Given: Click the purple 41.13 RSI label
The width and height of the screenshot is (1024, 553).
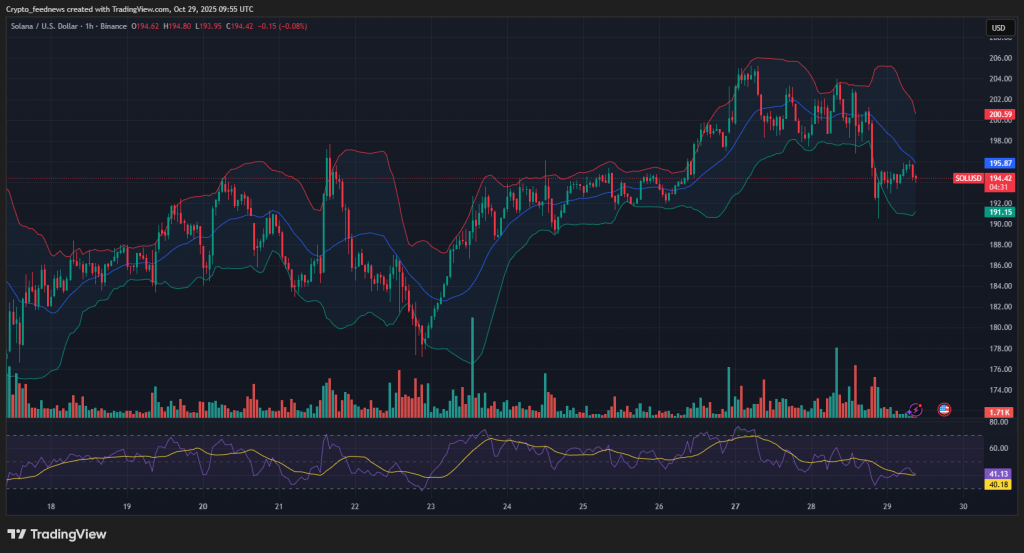Looking at the screenshot, I should point(999,474).
